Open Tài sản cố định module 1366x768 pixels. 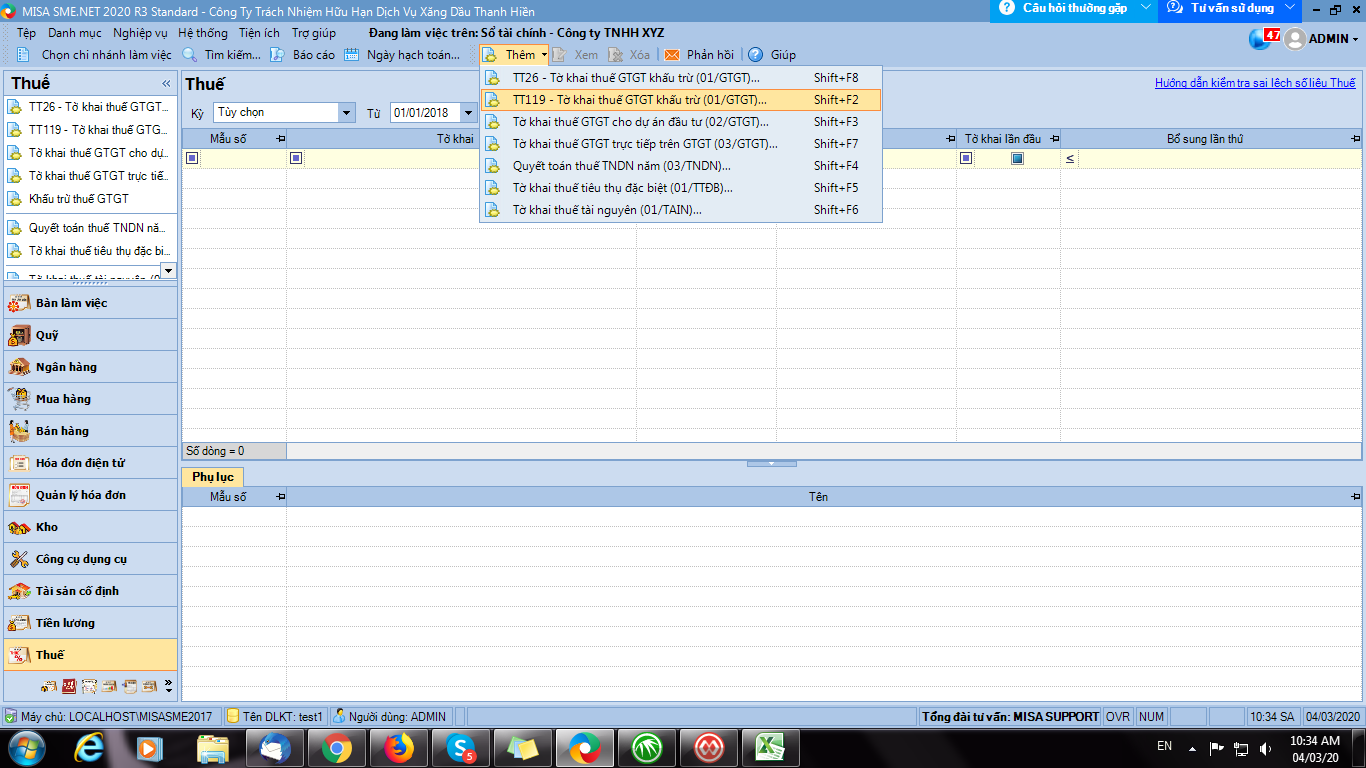point(90,591)
